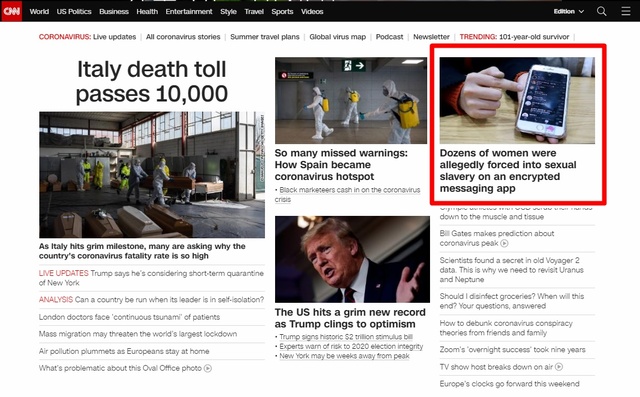Open US hits grim new record headline
Viewport: 640px width, 397px height.
click(350, 318)
